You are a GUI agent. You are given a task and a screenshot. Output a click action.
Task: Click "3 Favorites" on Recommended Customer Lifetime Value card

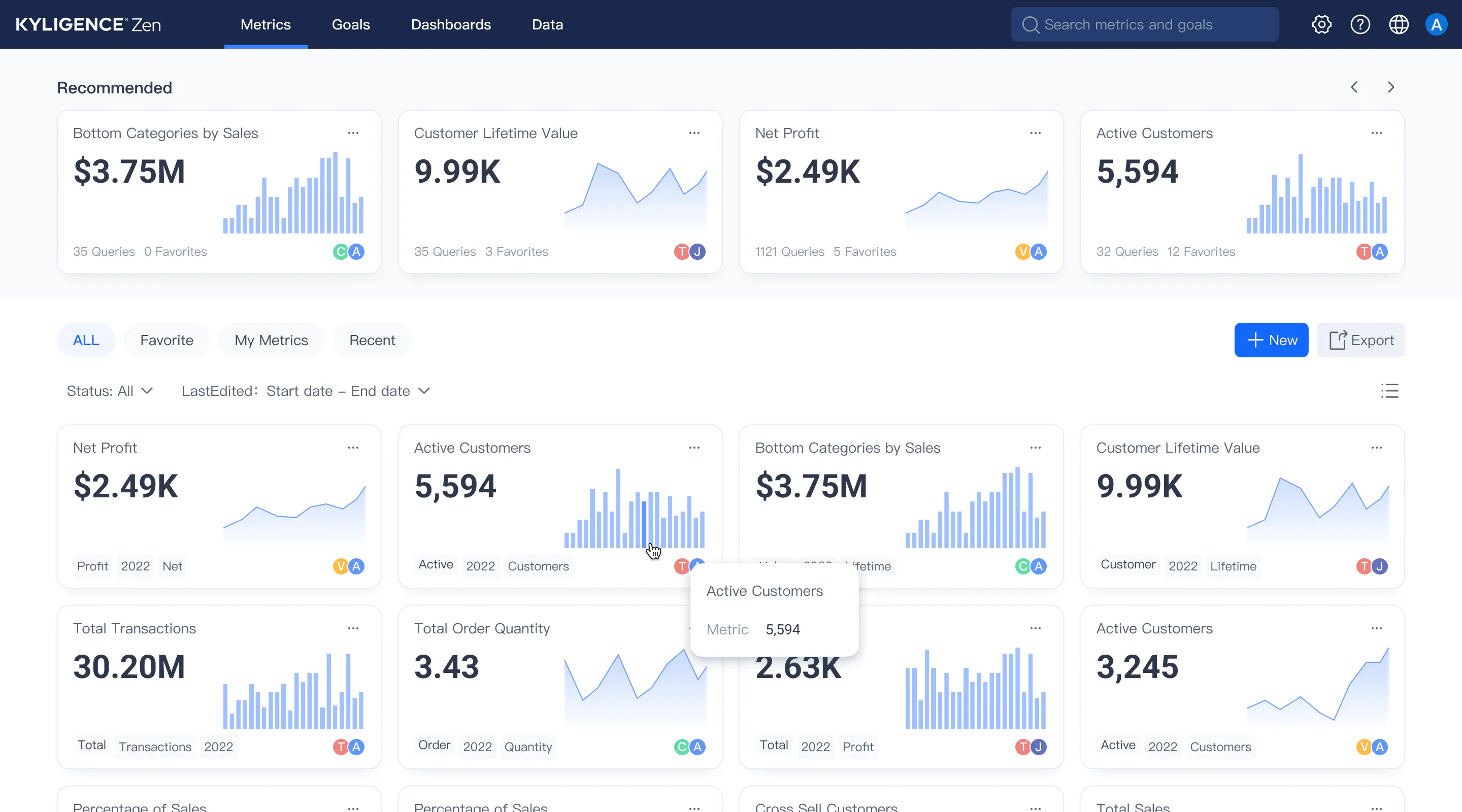[516, 251]
